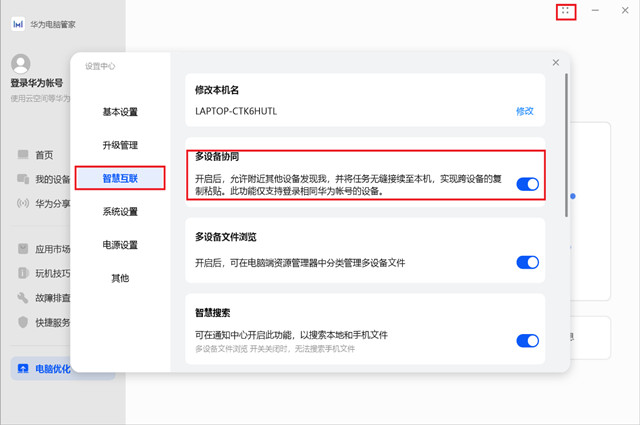The height and width of the screenshot is (425, 640).
Task: Click the 开启后，可在电脑端资源管理器 description text
Action: (x=300, y=263)
